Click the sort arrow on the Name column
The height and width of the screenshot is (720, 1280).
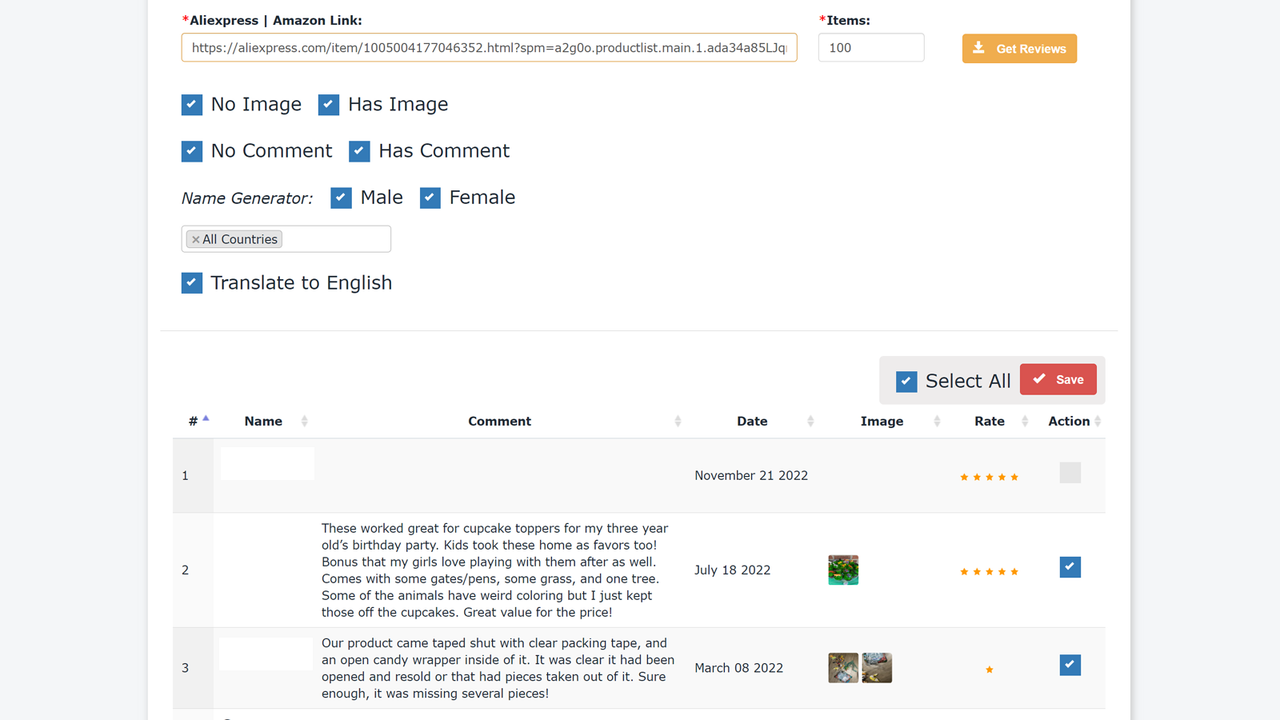(303, 421)
